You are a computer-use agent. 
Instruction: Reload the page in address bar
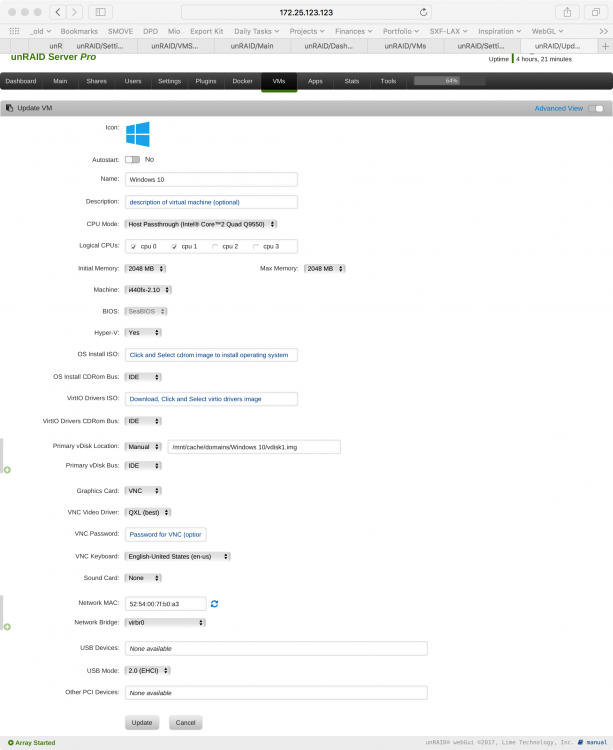[423, 12]
